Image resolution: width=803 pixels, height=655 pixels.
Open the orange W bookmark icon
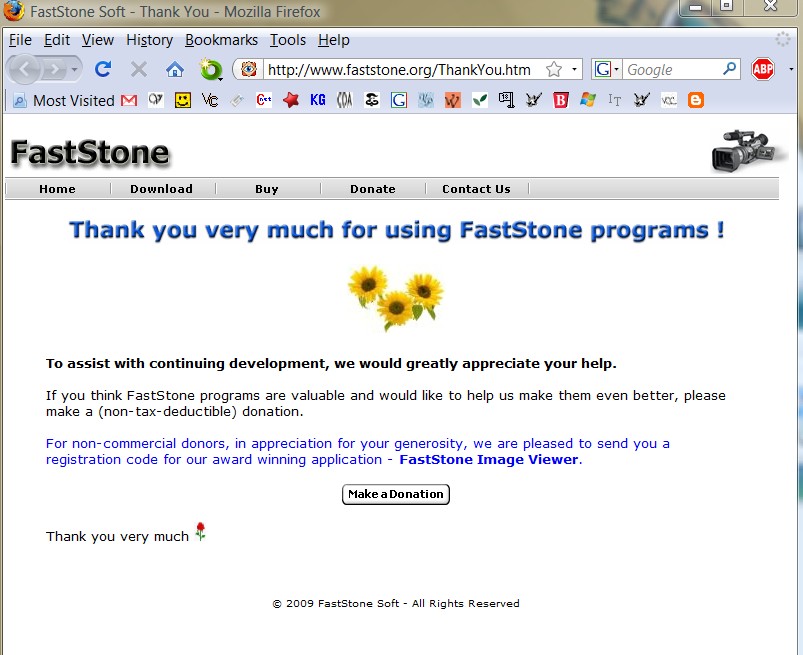click(452, 100)
